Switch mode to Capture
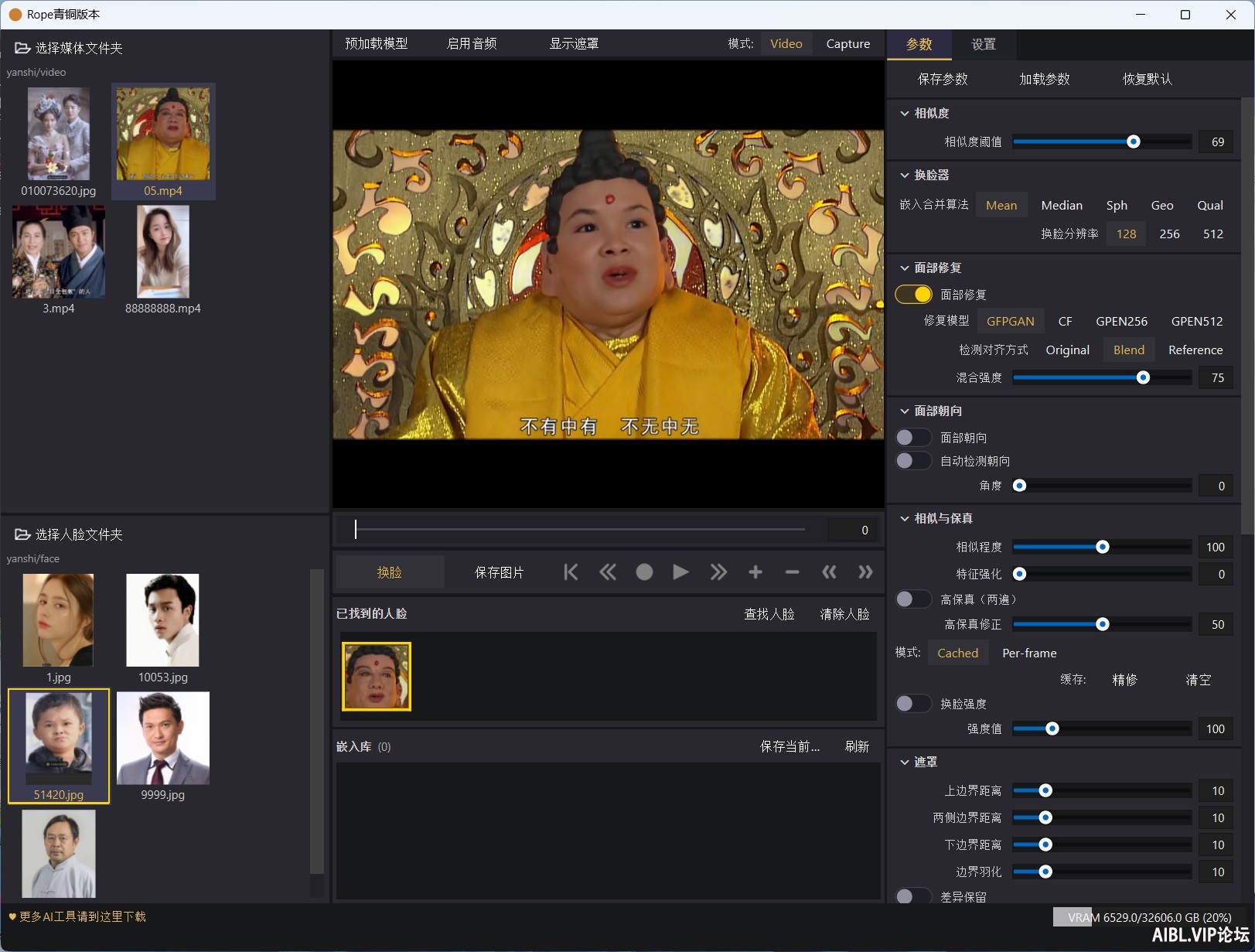 847,44
